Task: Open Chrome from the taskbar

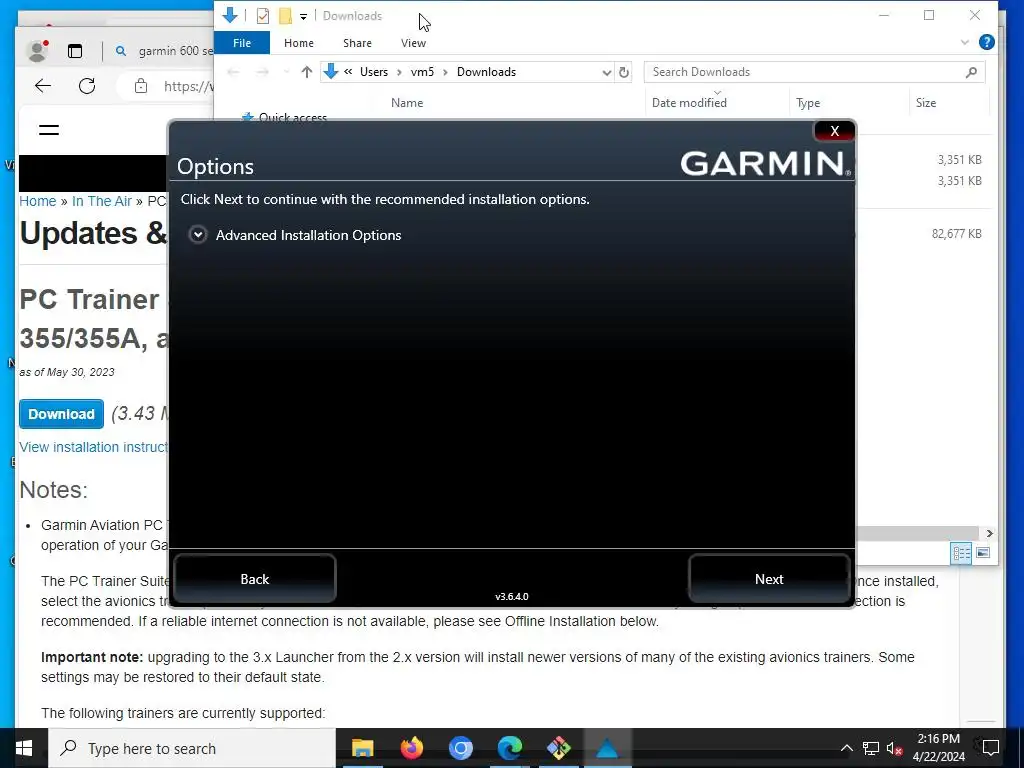Action: (x=460, y=748)
